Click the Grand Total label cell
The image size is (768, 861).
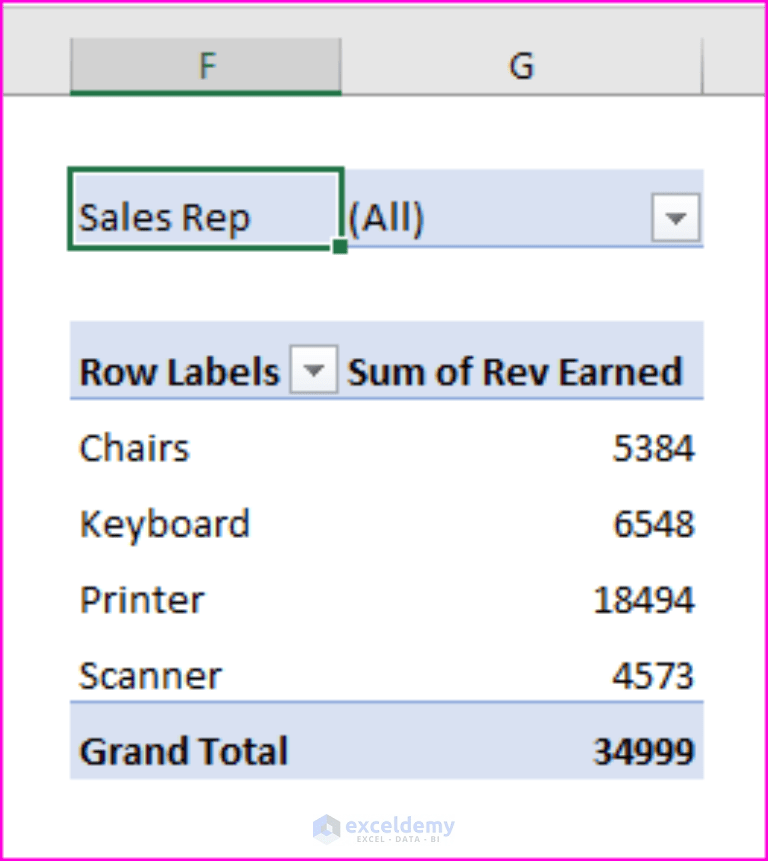click(x=183, y=750)
